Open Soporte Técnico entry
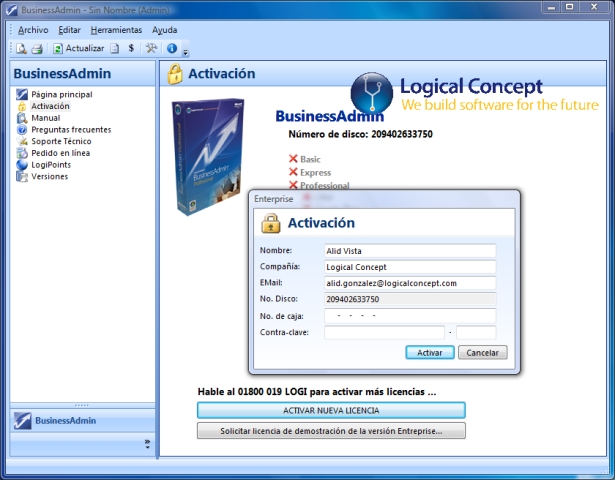The width and height of the screenshot is (615, 480). pyautogui.click(x=61, y=141)
